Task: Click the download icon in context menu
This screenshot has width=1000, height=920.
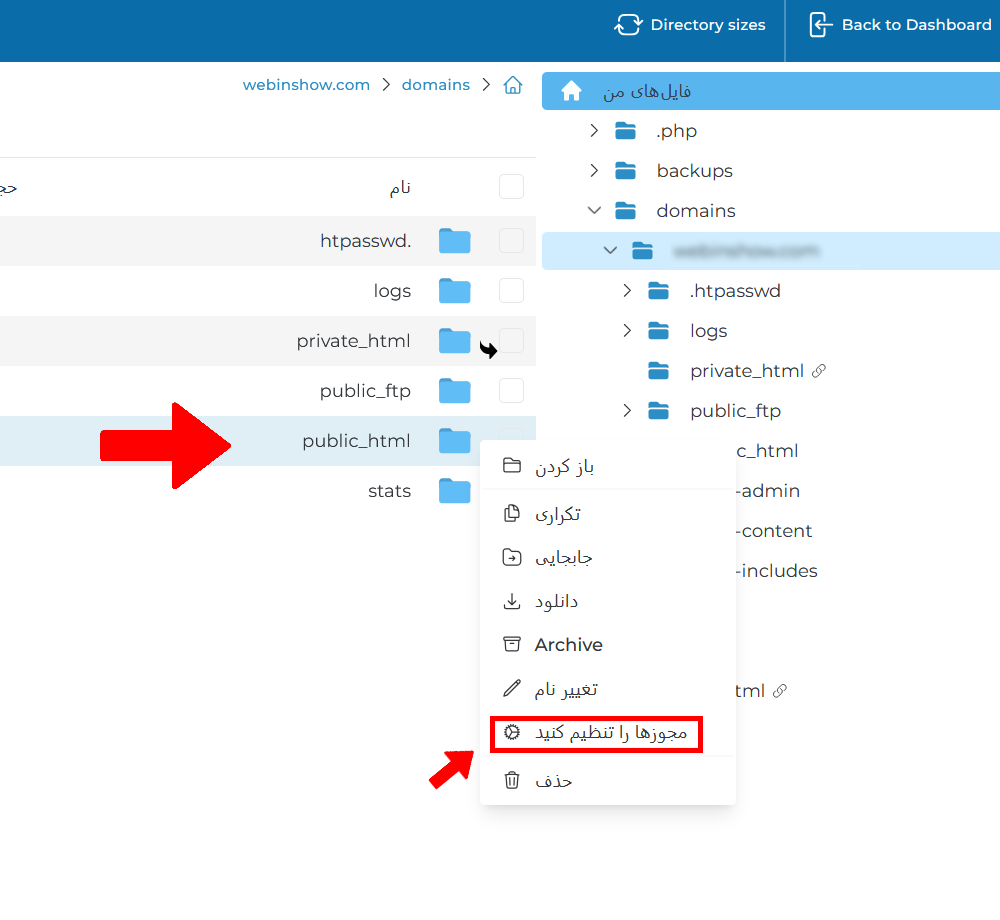Action: [x=512, y=601]
